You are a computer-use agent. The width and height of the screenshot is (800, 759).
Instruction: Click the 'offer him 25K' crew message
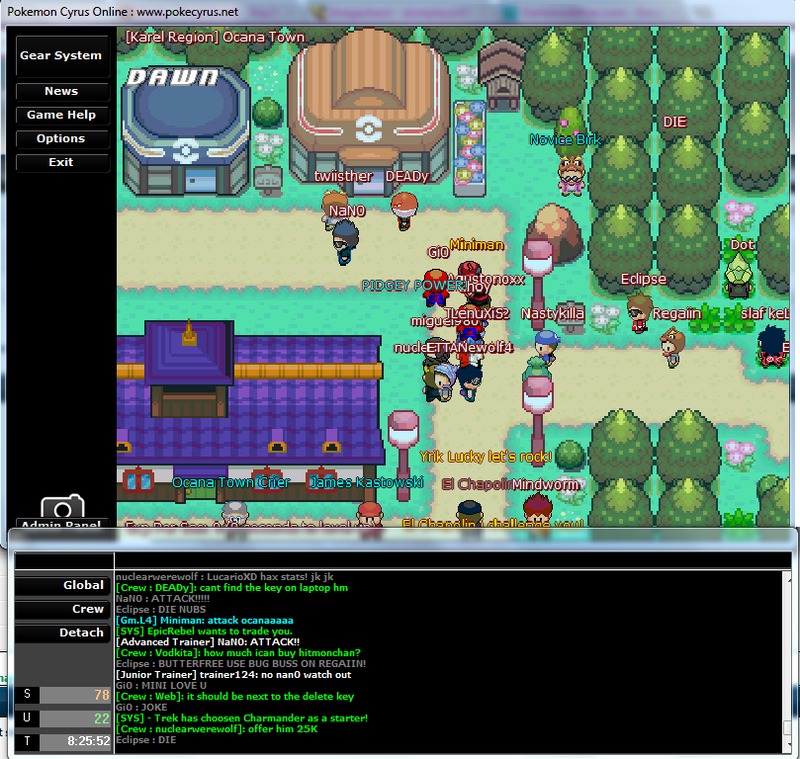217,729
